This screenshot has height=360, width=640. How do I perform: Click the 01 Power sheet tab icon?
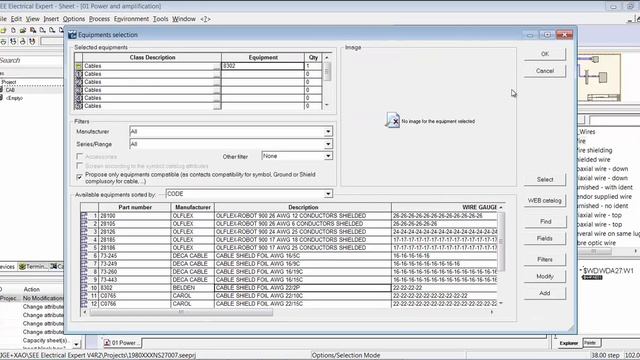pos(107,343)
